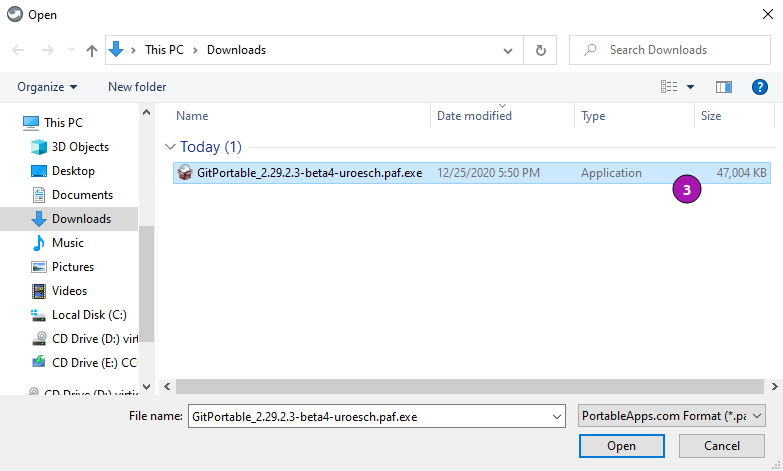The width and height of the screenshot is (783, 471).
Task: File list horizontal scrollbar left arrow
Action: [x=167, y=387]
